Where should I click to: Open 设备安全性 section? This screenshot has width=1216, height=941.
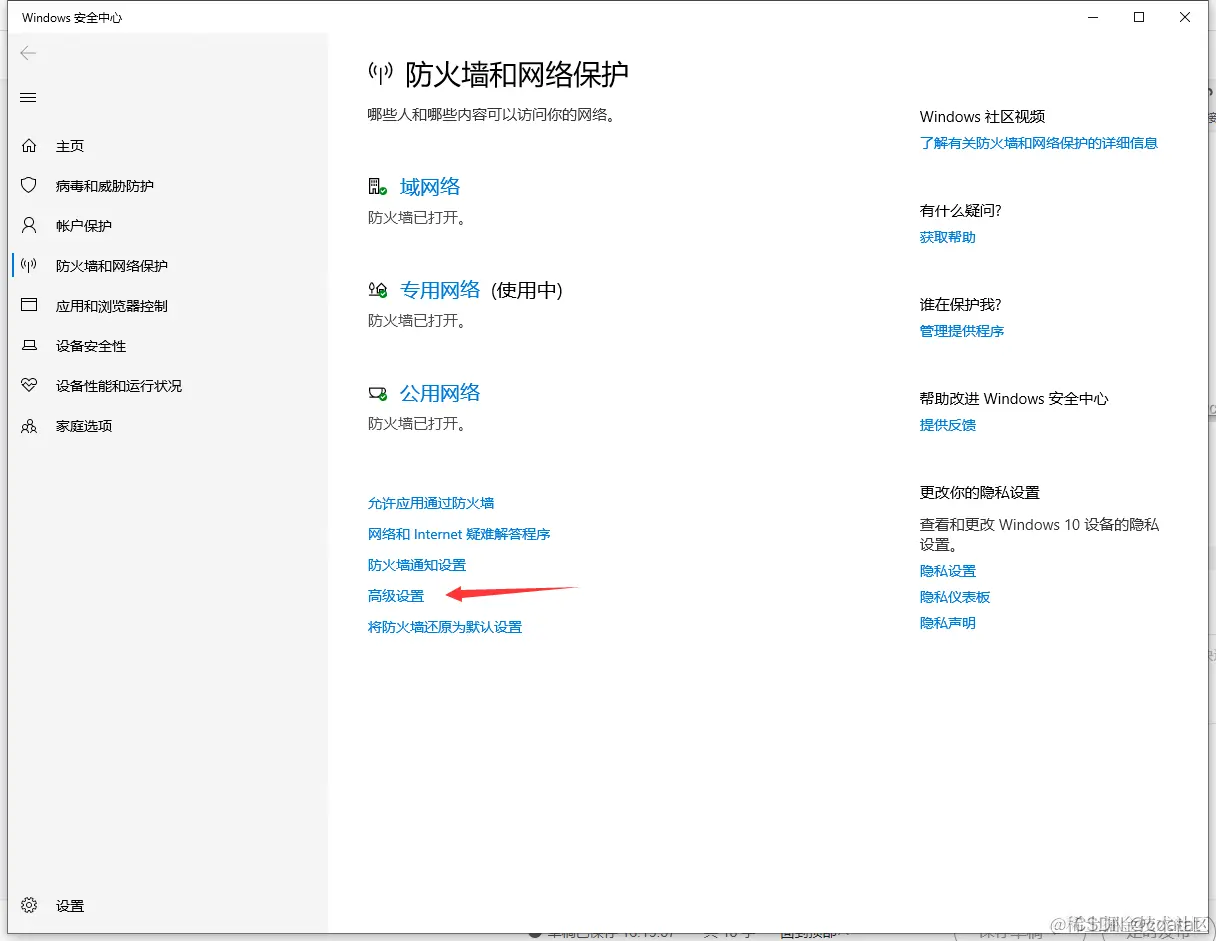tap(91, 346)
